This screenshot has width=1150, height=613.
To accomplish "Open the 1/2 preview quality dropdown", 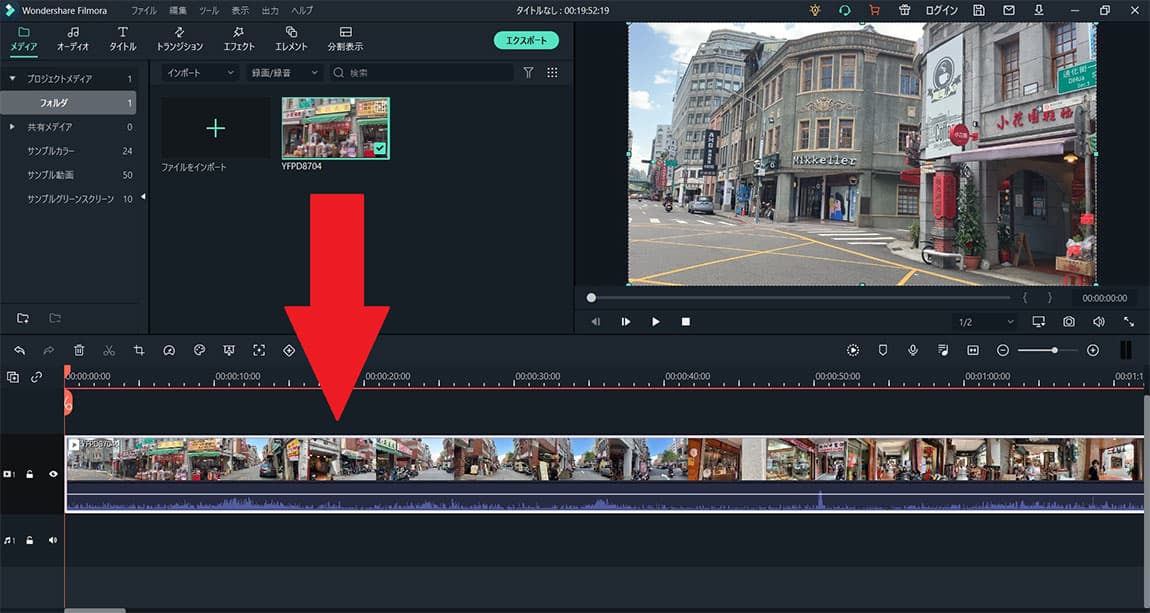I will tap(985, 322).
